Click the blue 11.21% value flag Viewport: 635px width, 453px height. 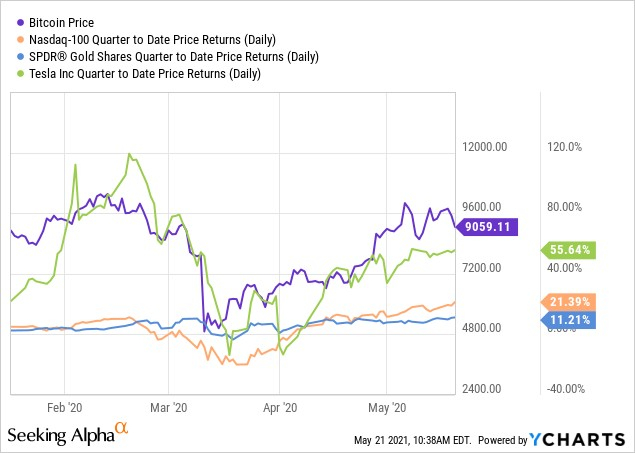(569, 320)
